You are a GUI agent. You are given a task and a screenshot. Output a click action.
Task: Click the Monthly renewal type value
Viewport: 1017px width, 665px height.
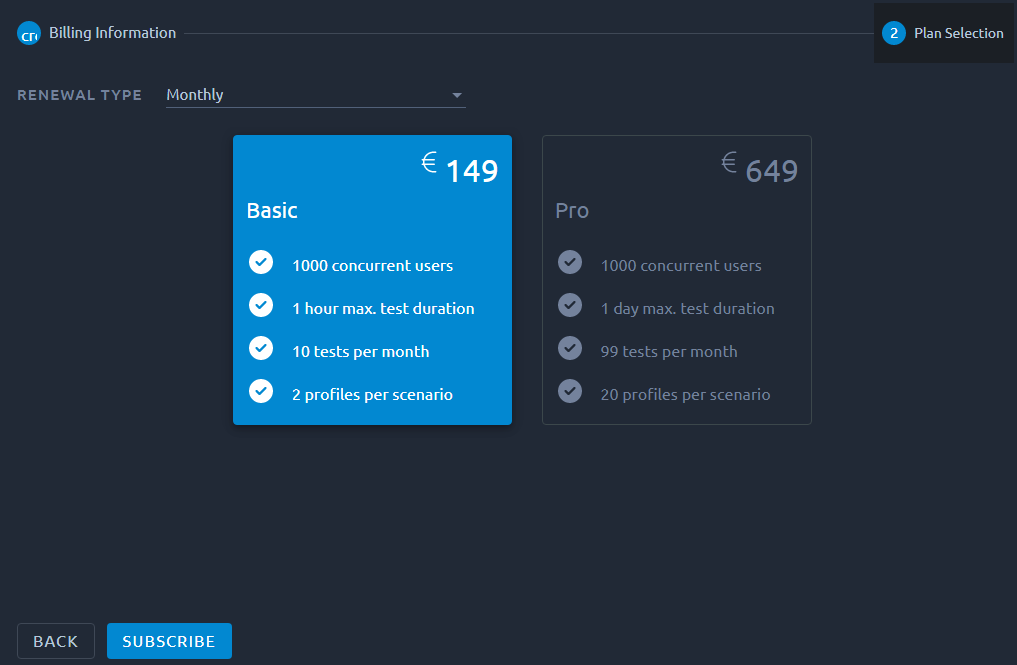(195, 95)
